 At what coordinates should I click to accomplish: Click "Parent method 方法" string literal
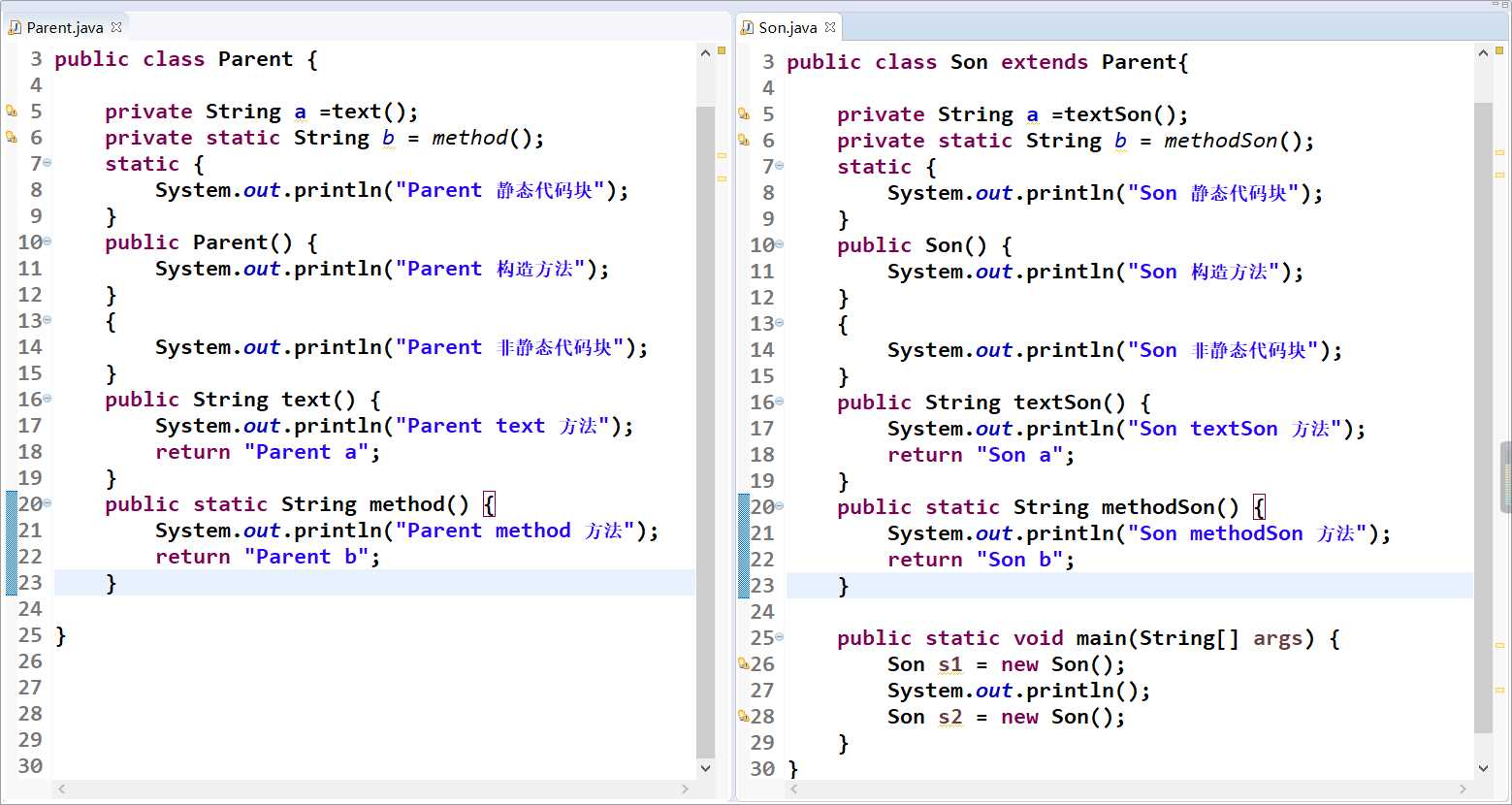(x=515, y=531)
